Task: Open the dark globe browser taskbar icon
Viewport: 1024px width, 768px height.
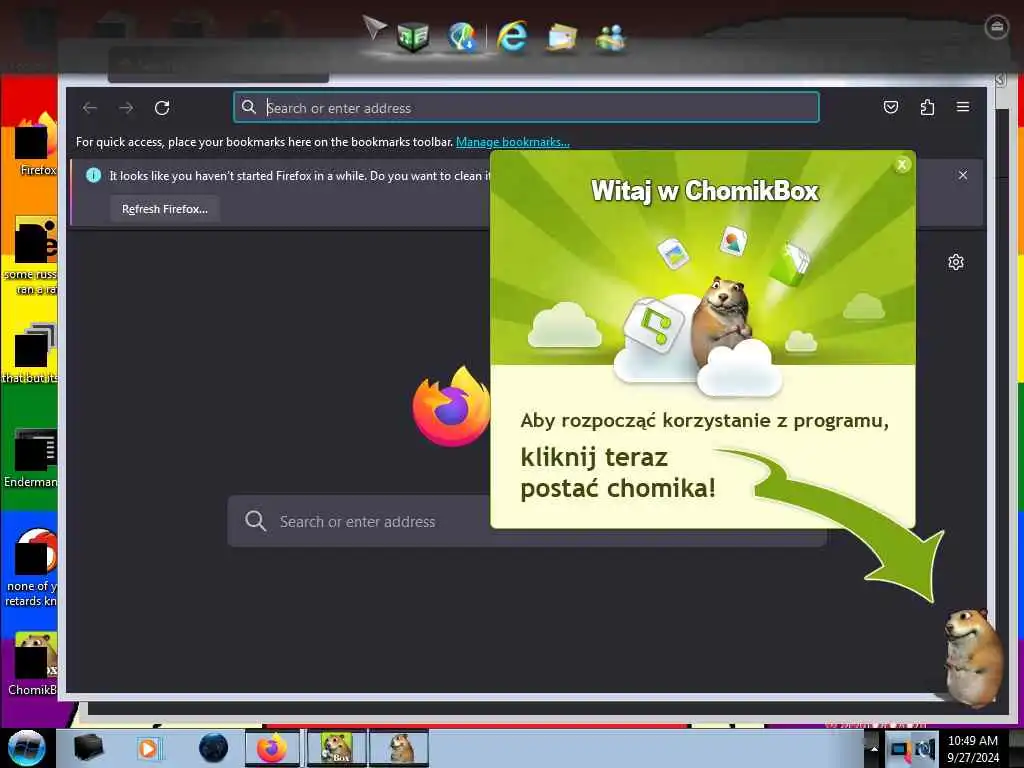Action: point(213,748)
